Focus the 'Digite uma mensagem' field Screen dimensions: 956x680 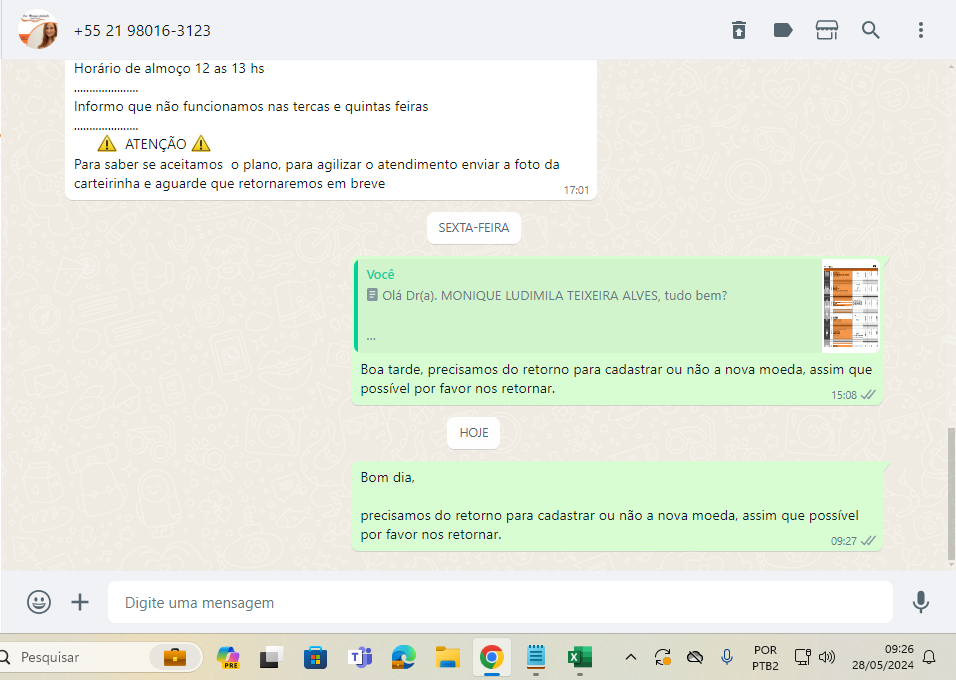pos(500,602)
